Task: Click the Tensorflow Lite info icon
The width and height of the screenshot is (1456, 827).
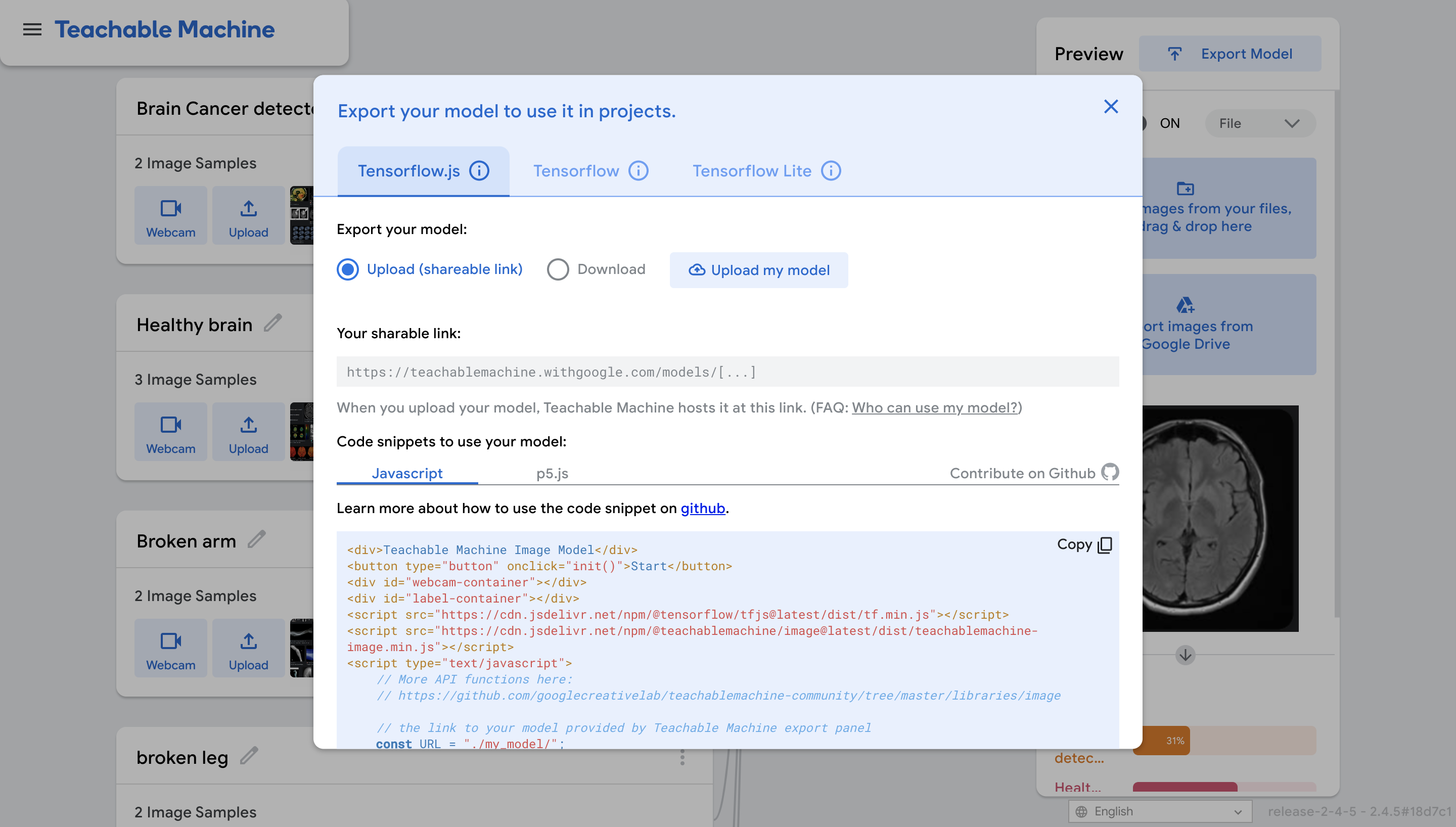Action: tap(830, 171)
